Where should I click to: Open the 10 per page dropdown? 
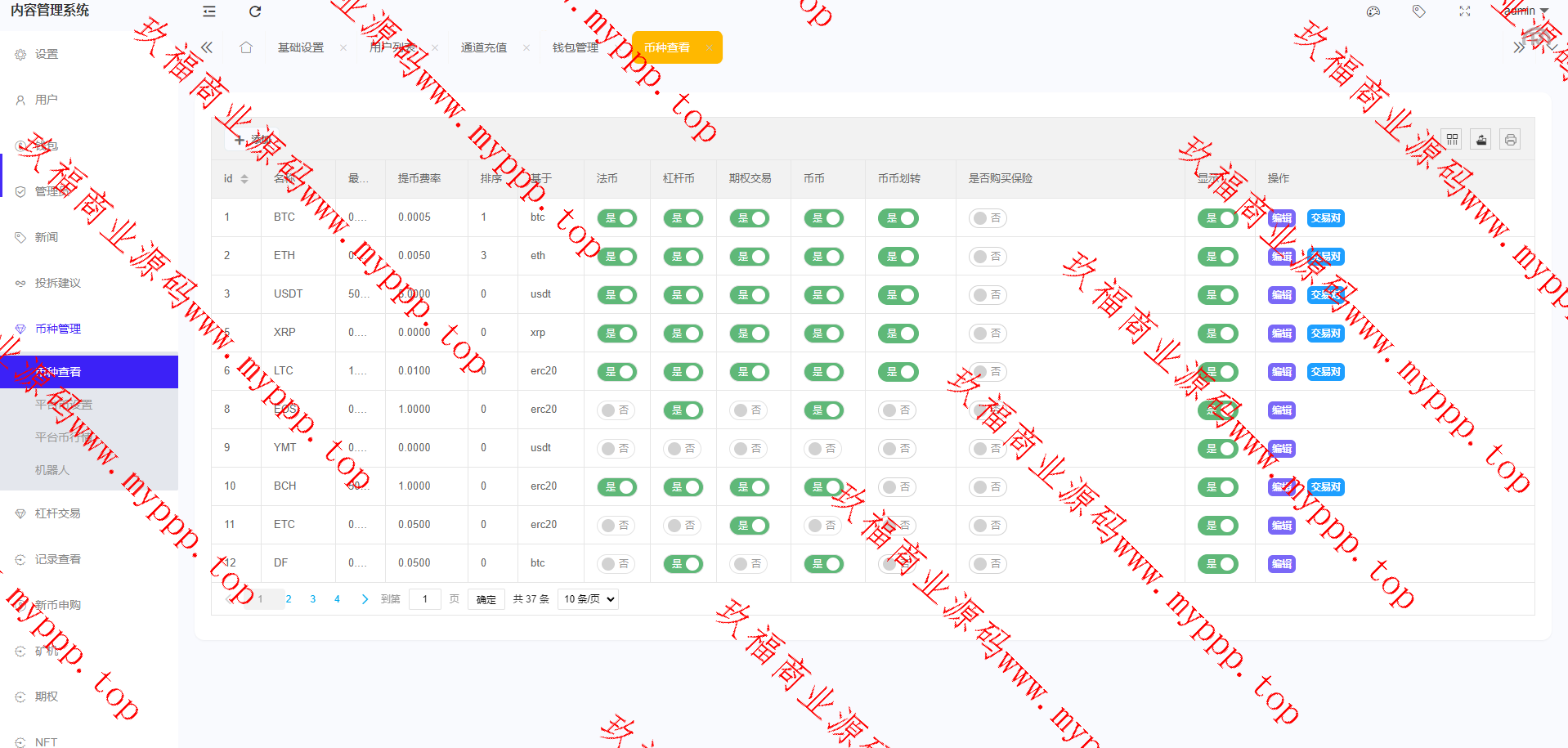pos(588,599)
